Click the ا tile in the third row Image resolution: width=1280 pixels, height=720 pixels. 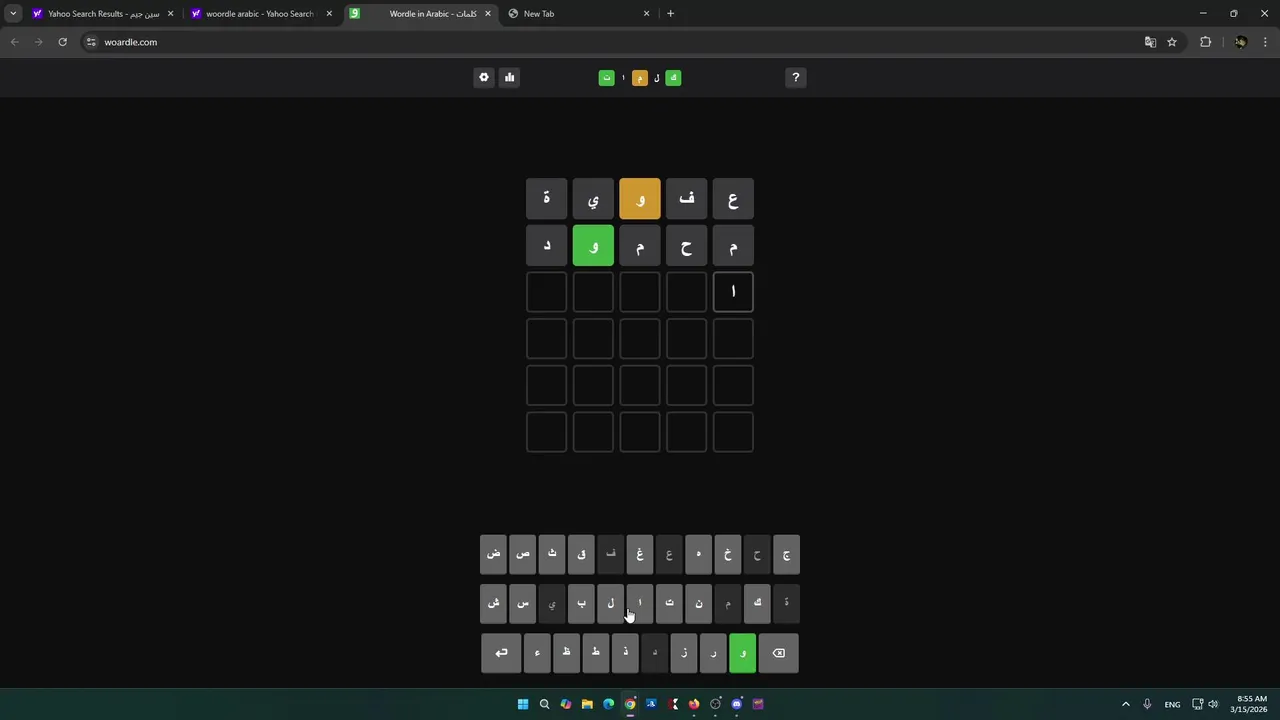click(733, 292)
